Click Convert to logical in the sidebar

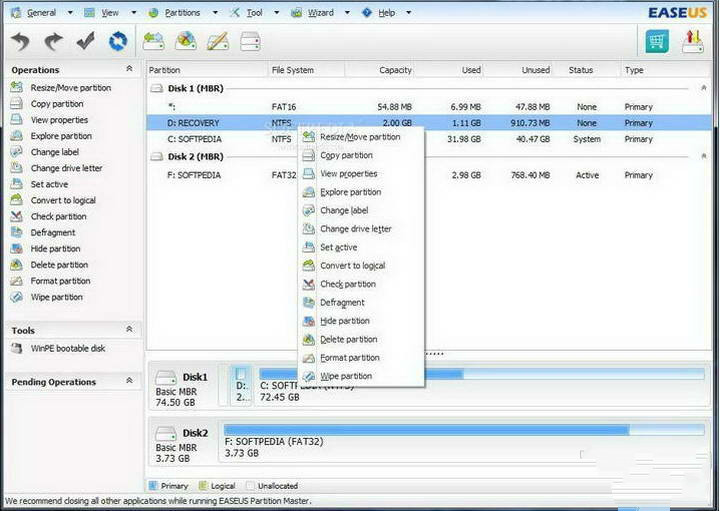pos(63,200)
